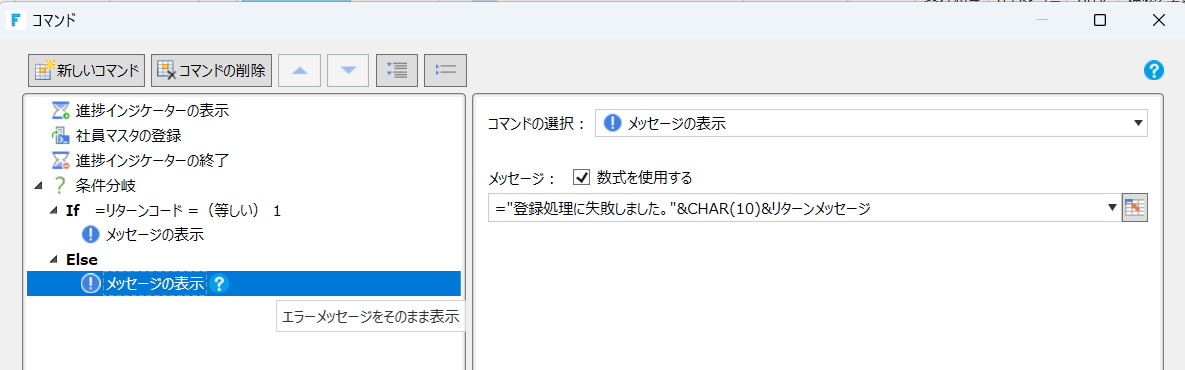Screen dimensions: 1185x370
Task: Minimize the コマンド dialog window
Action: pyautogui.click(x=1042, y=20)
